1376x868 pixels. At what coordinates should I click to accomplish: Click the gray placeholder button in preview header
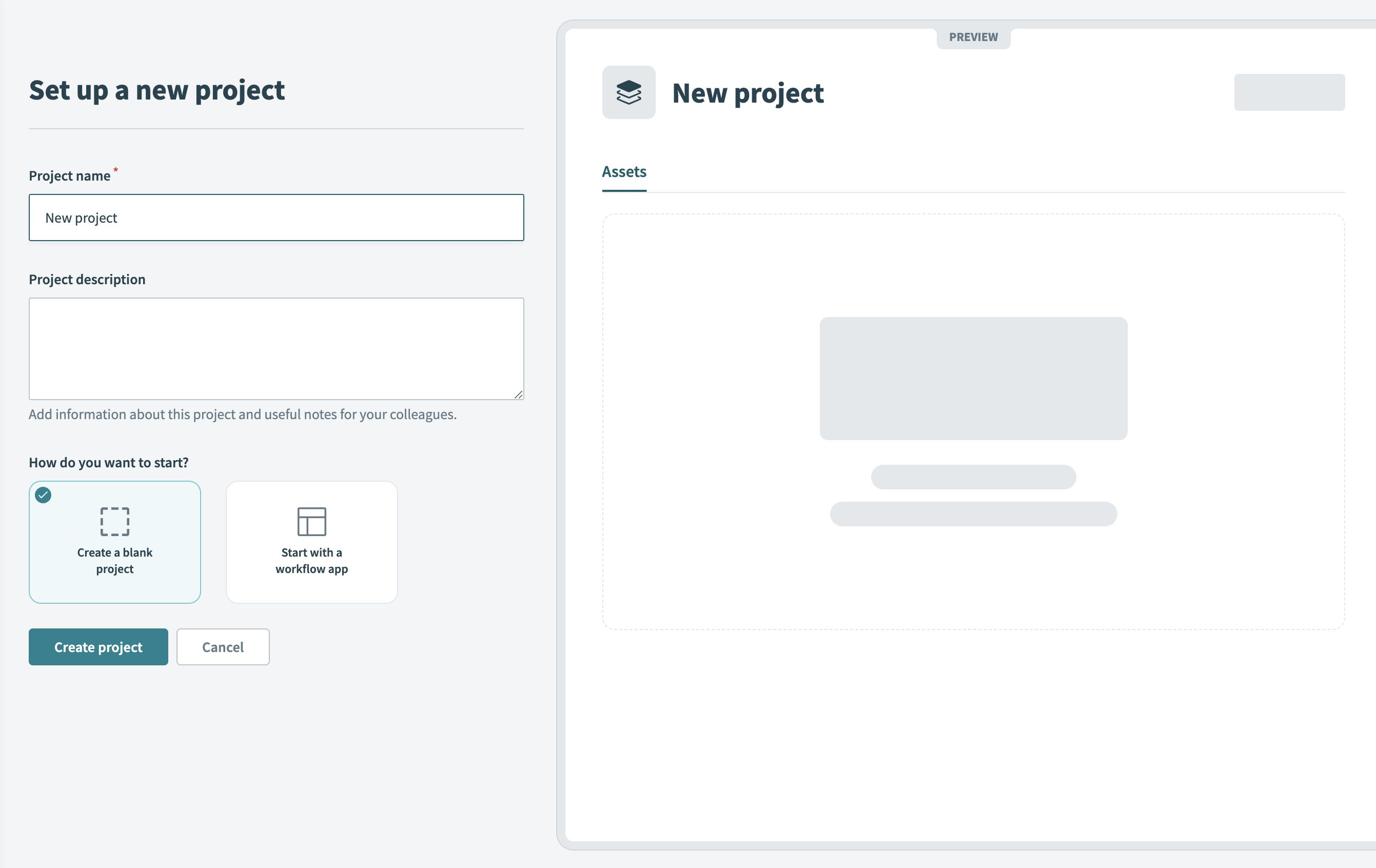coord(1290,92)
